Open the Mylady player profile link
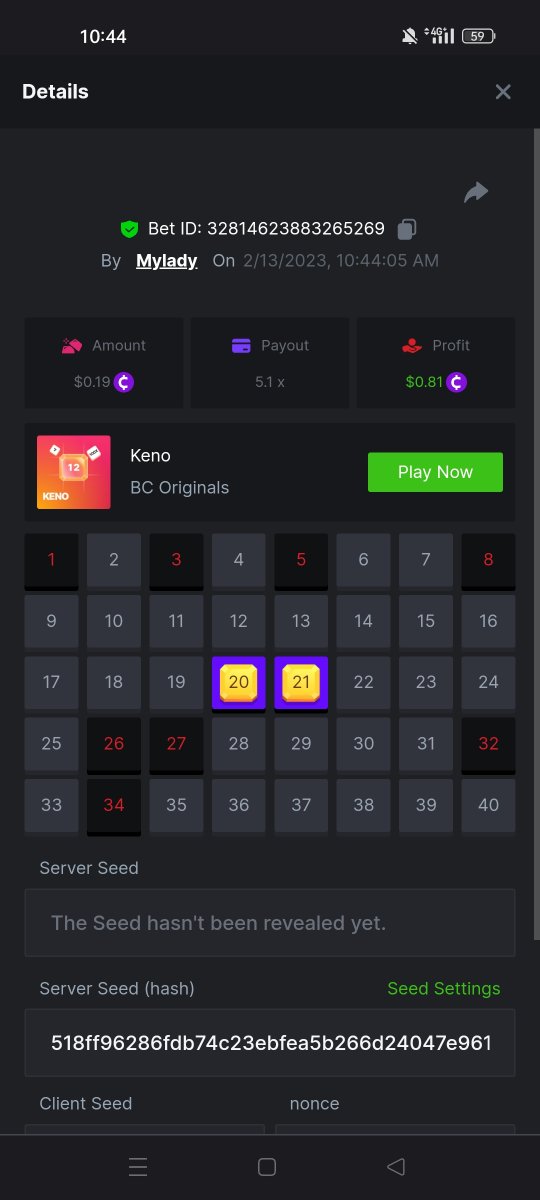The image size is (540, 1200). [x=166, y=261]
